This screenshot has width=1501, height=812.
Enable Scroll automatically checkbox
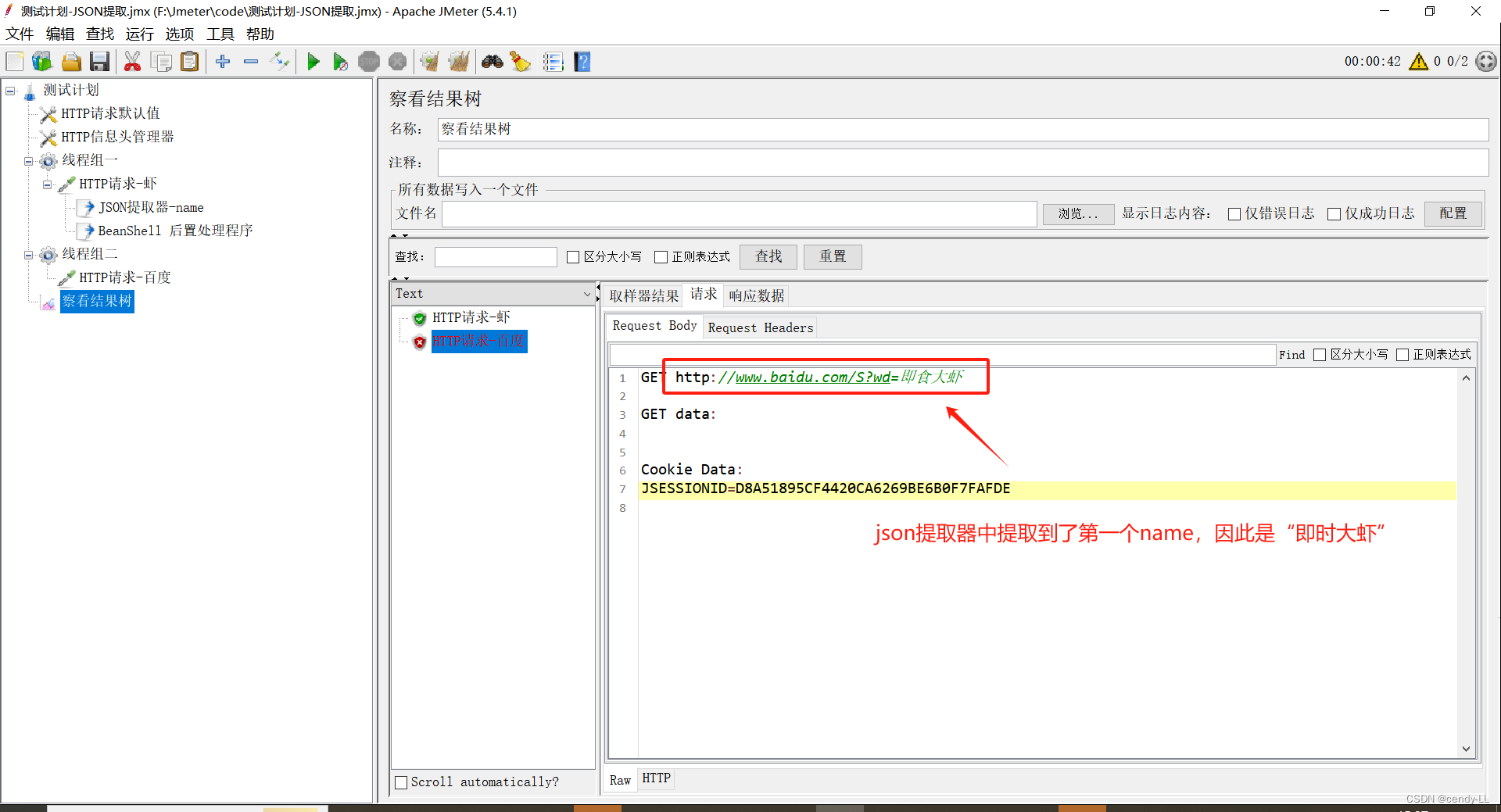pos(401,782)
